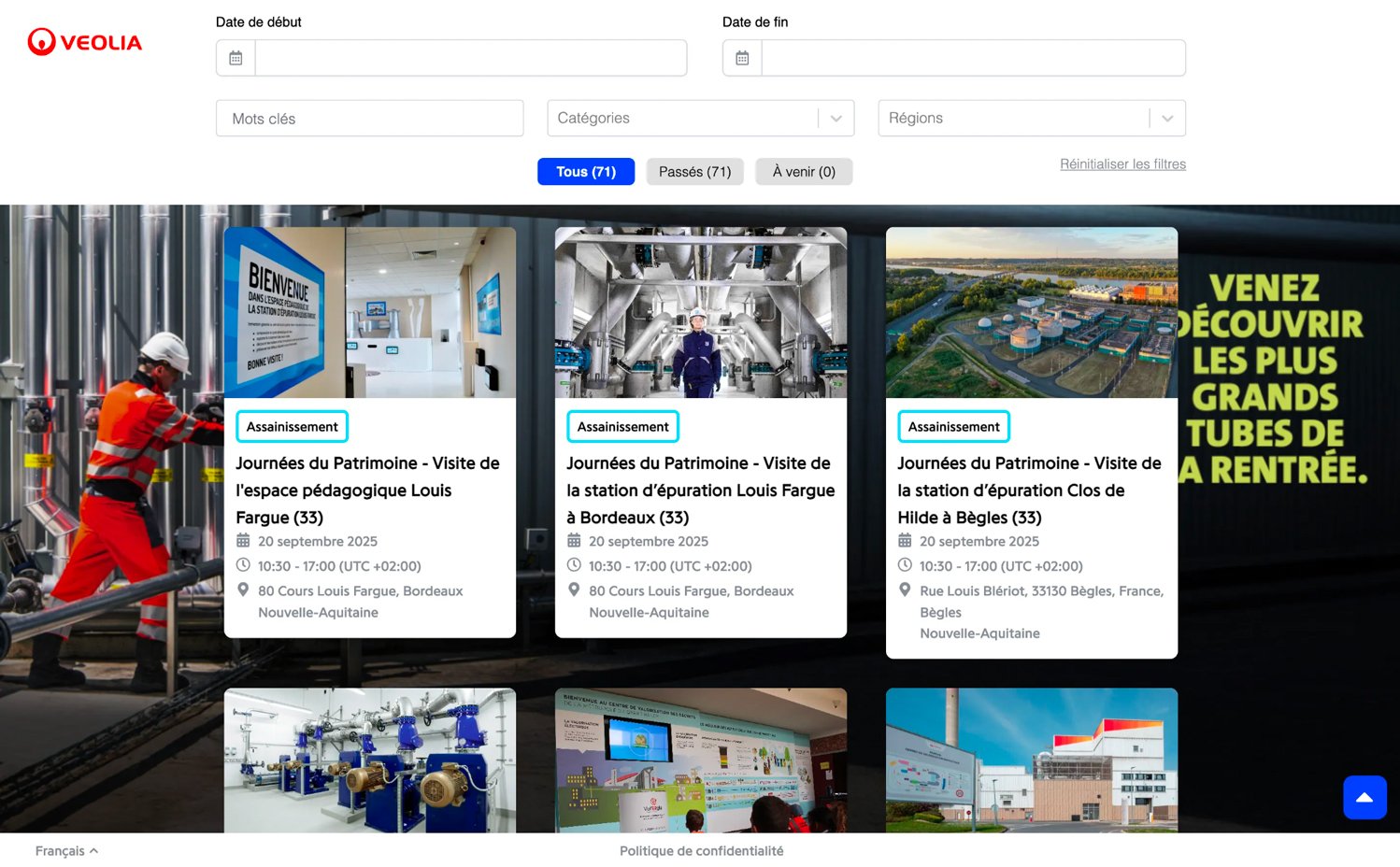
Task: Click the blue scroll-to-top arrow button
Action: click(x=1364, y=797)
